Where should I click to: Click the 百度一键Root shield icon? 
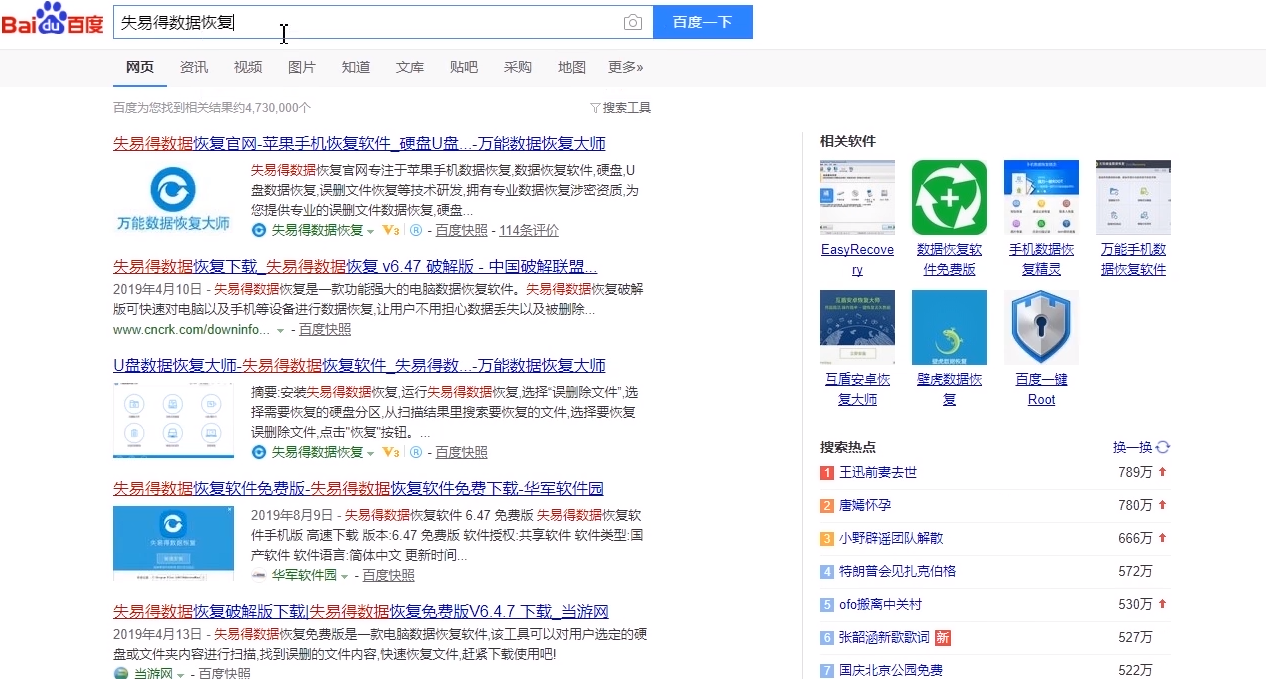click(x=1041, y=328)
